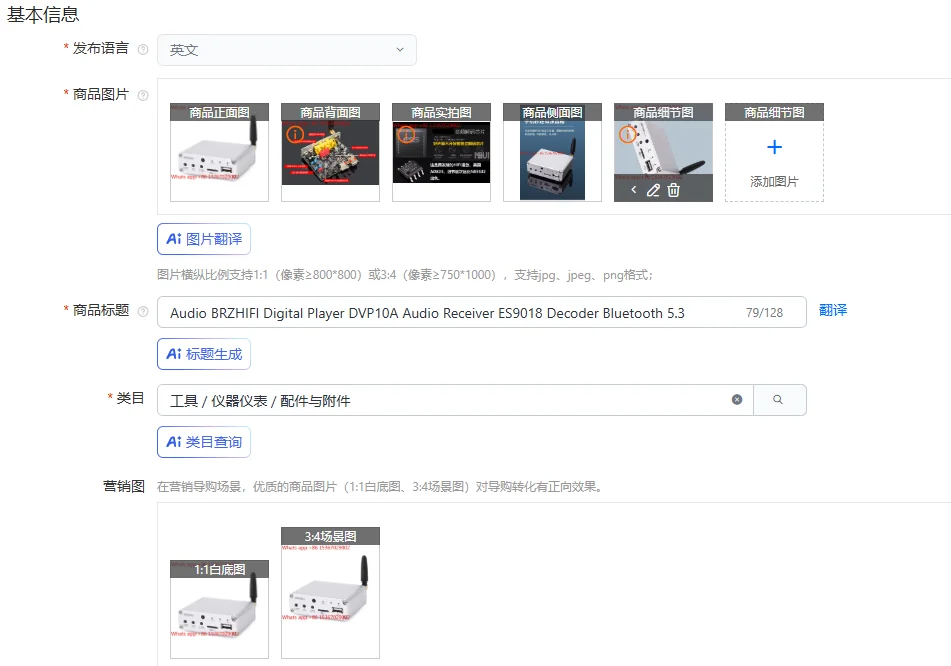
Task: Click the 营销图 description text
Action: point(380,486)
